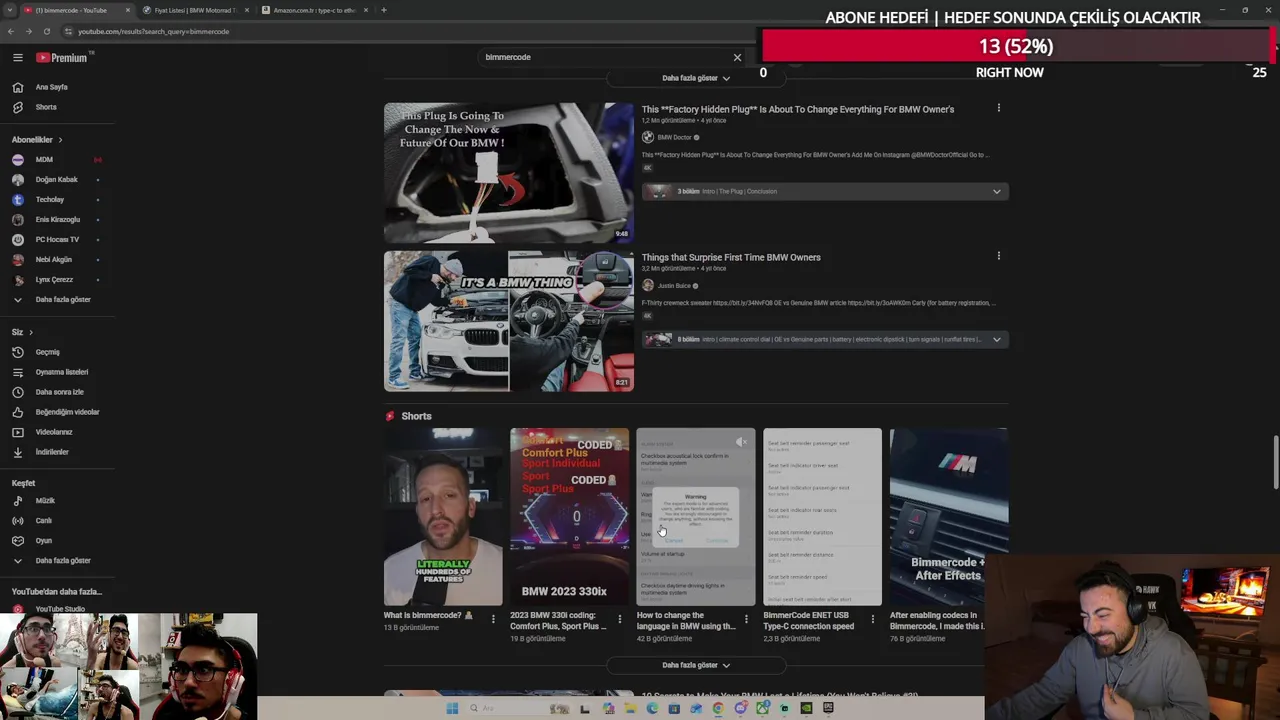Open Siz section chevron
Screen dimensions: 1280x720
click(x=31, y=332)
